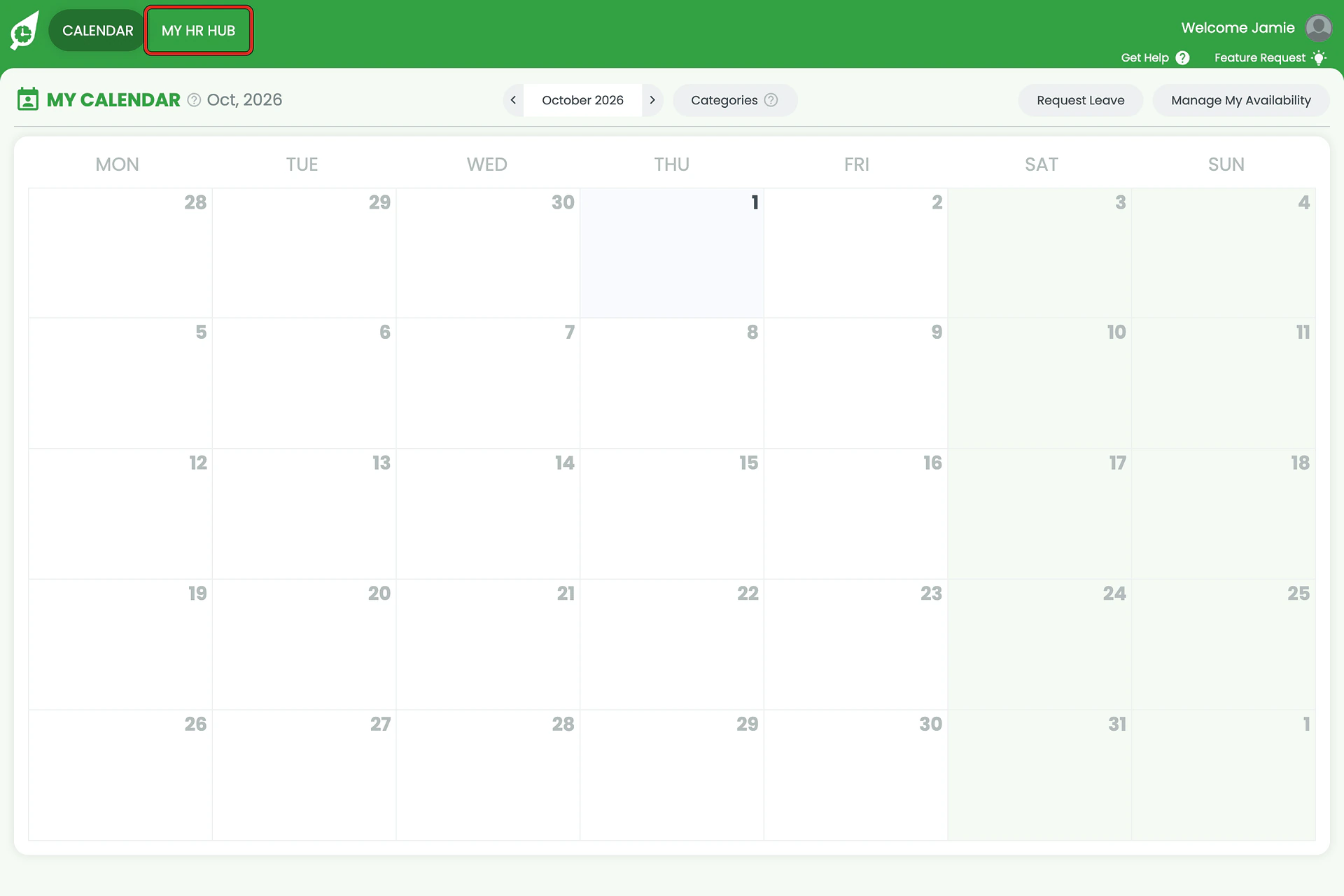
Task: Click the My Calendar title icon
Action: (x=28, y=99)
